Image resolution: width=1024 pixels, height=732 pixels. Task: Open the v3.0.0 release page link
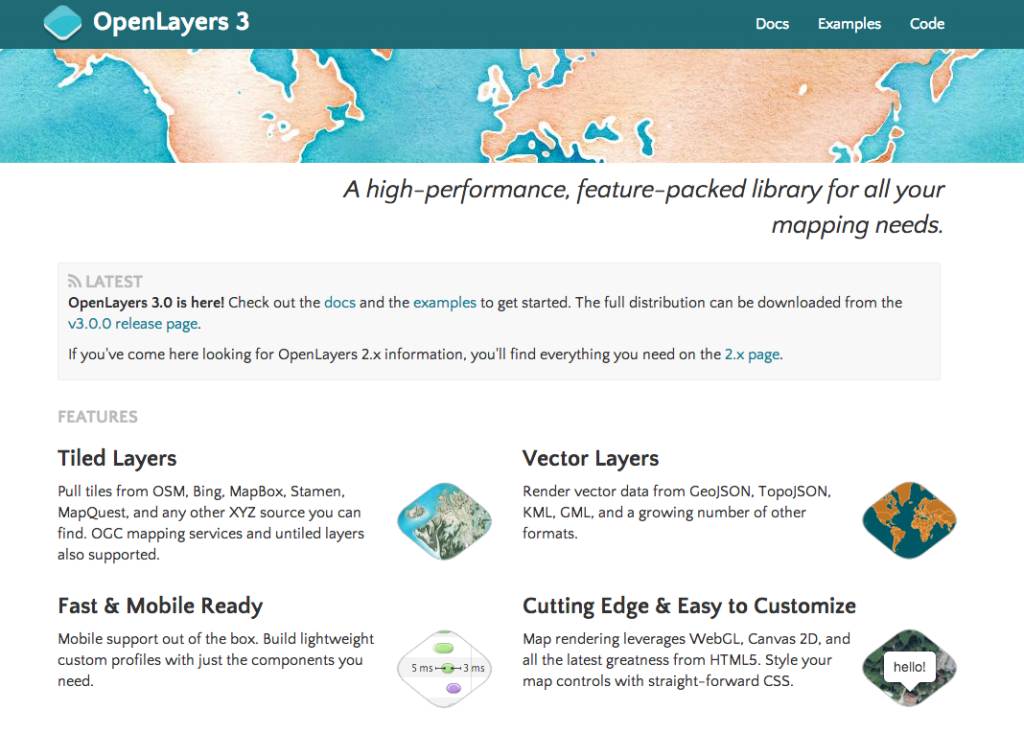133,324
